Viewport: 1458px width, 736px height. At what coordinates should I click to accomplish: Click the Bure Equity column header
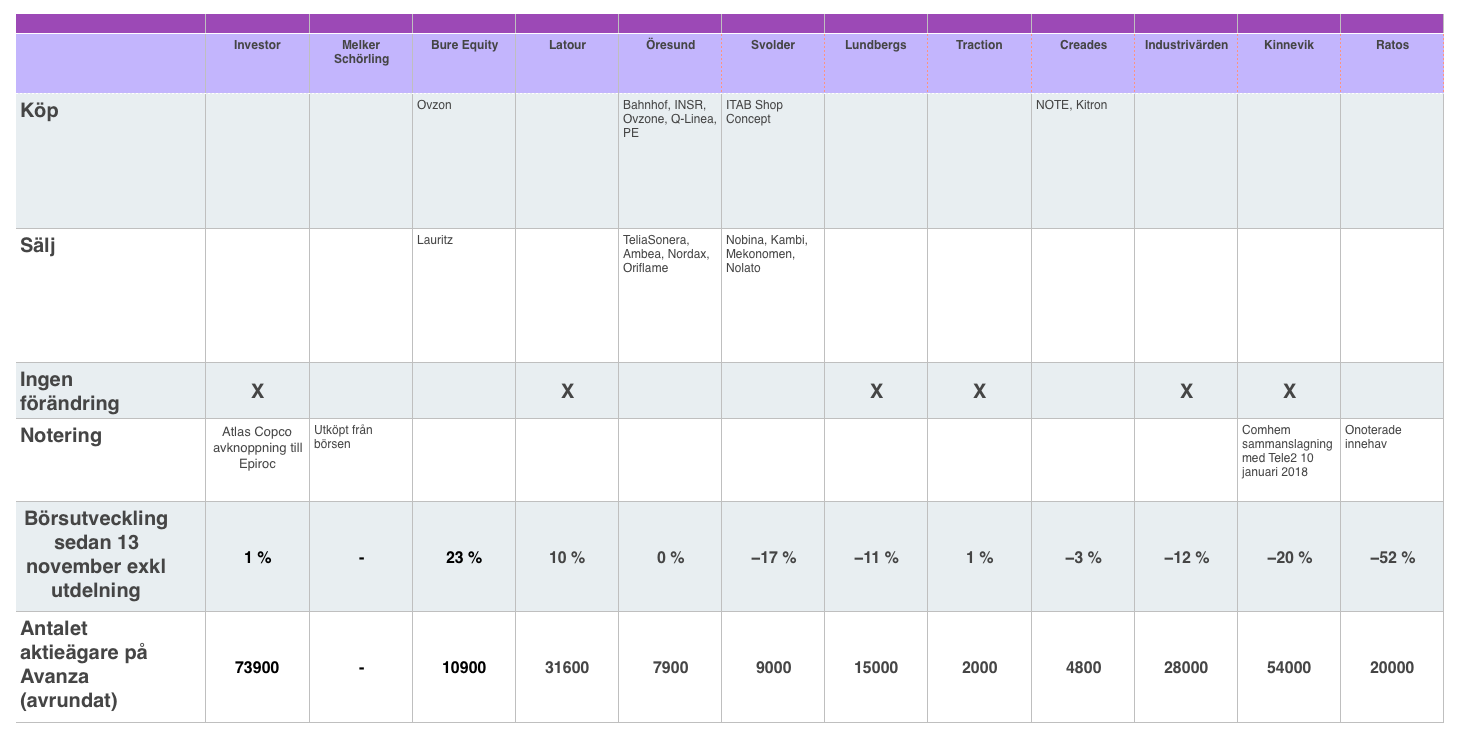coord(464,45)
